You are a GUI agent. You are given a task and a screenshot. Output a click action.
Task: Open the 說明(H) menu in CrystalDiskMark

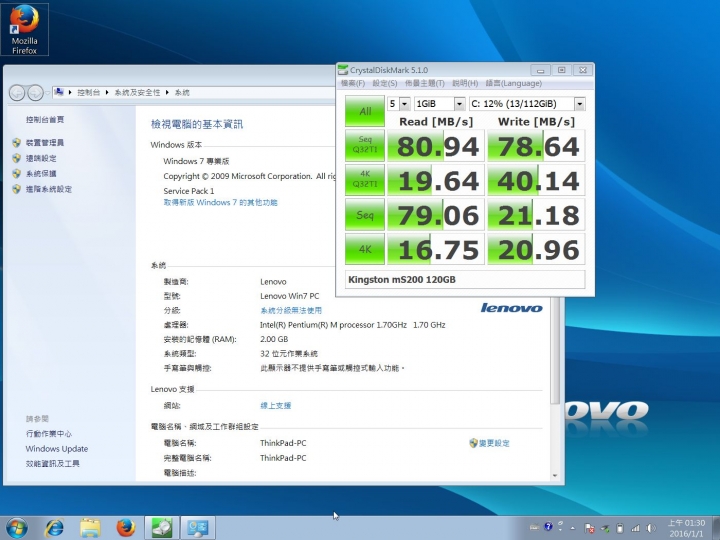[465, 83]
